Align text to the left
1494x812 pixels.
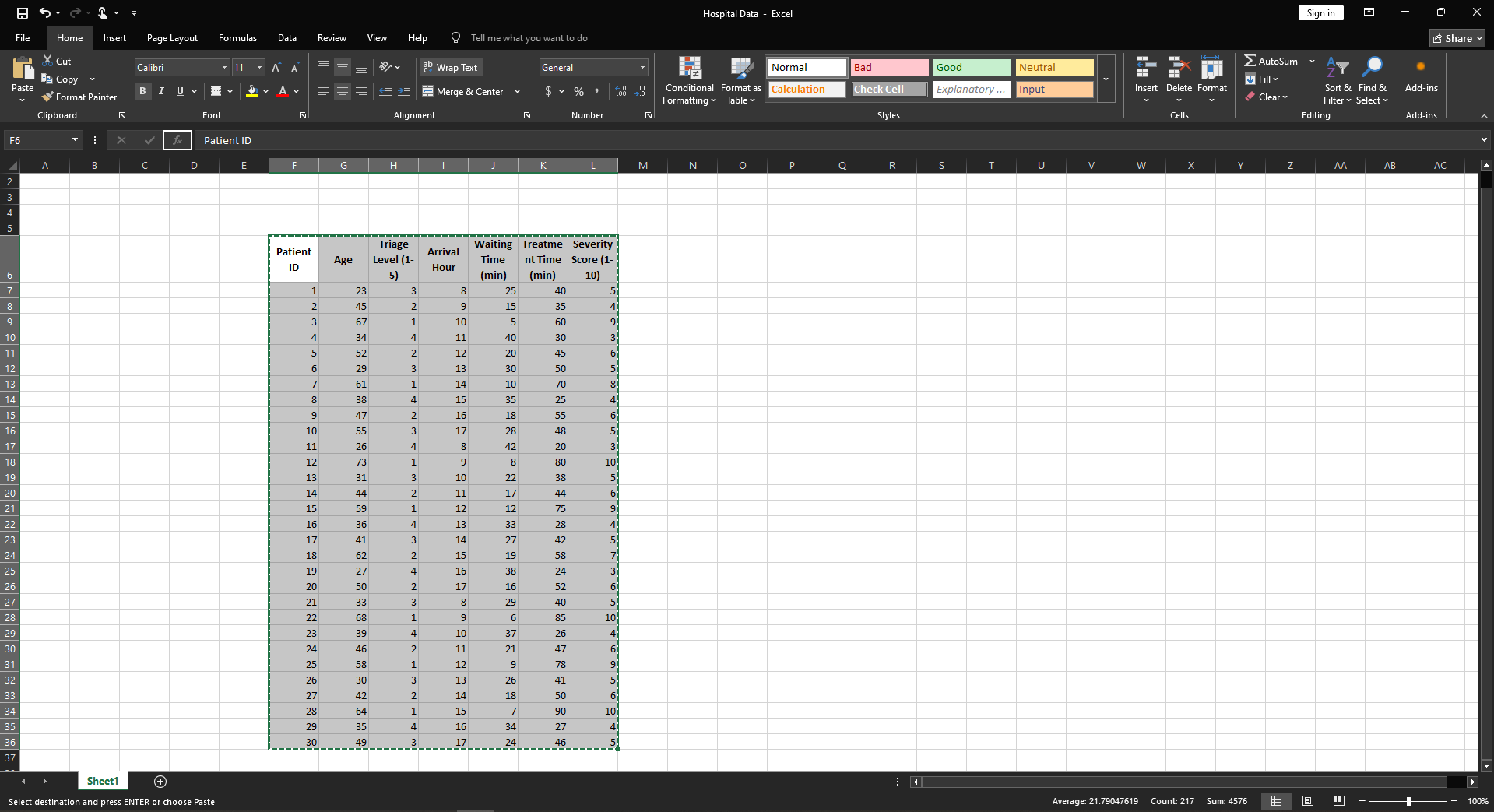[x=324, y=91]
